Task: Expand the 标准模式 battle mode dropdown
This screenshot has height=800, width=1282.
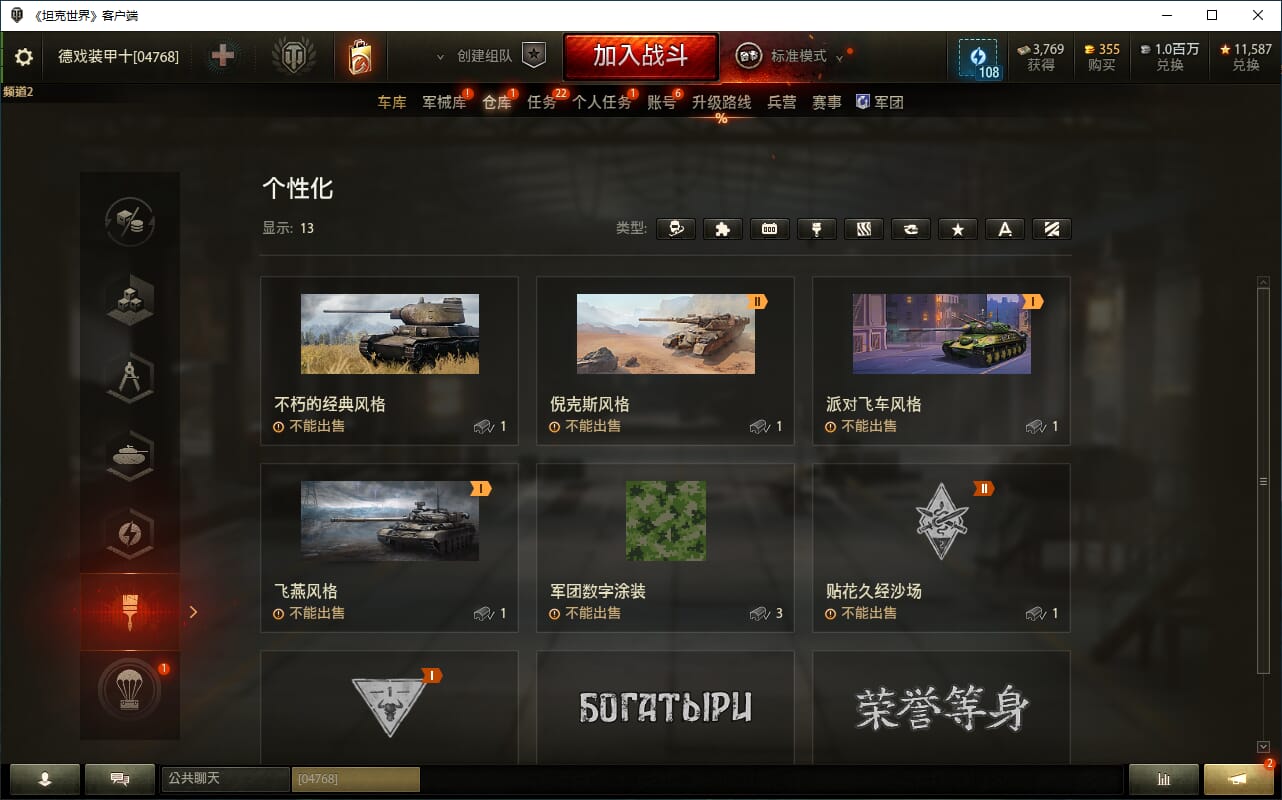Action: pyautogui.click(x=839, y=58)
